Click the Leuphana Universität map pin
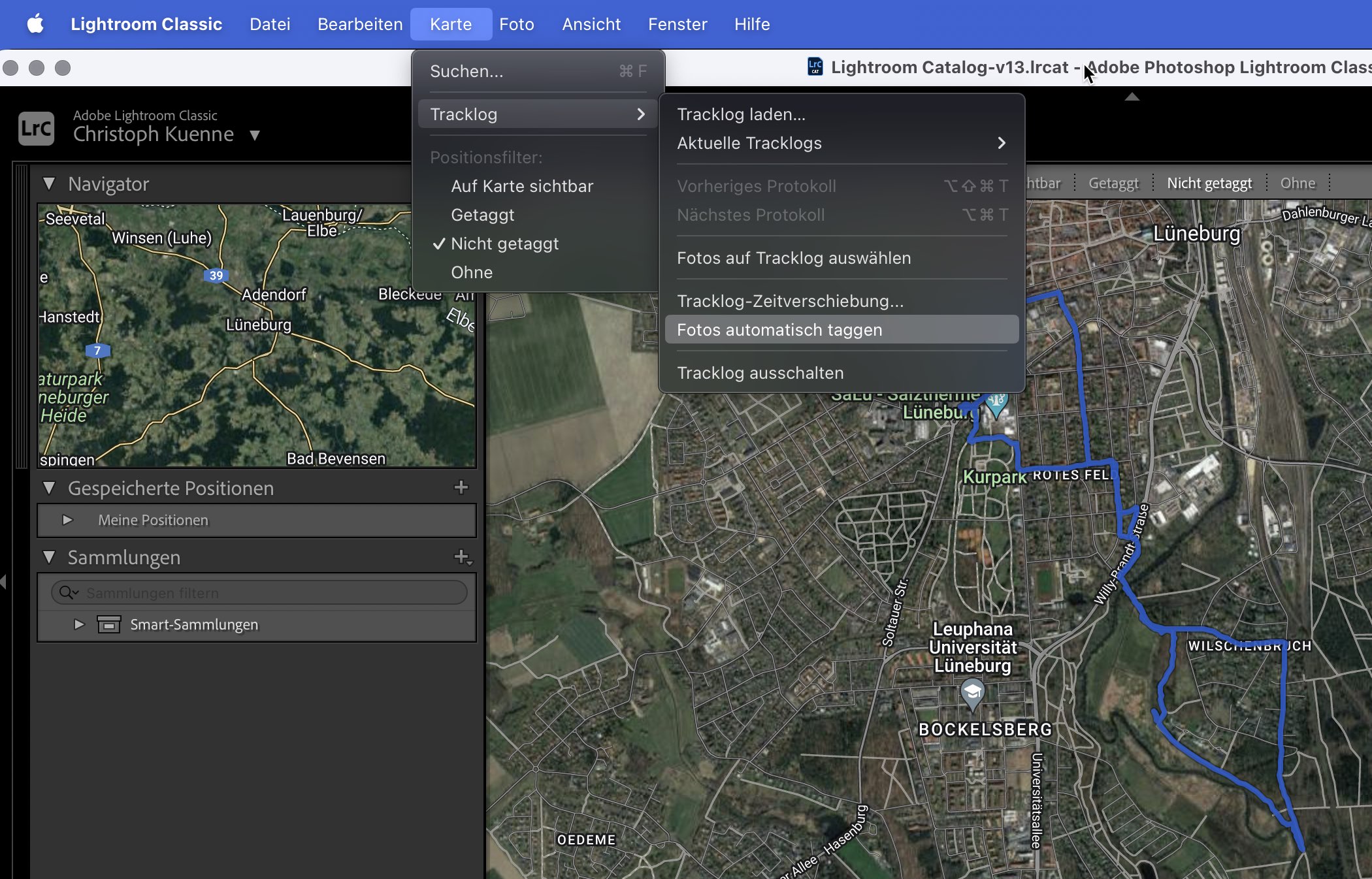 (x=972, y=693)
